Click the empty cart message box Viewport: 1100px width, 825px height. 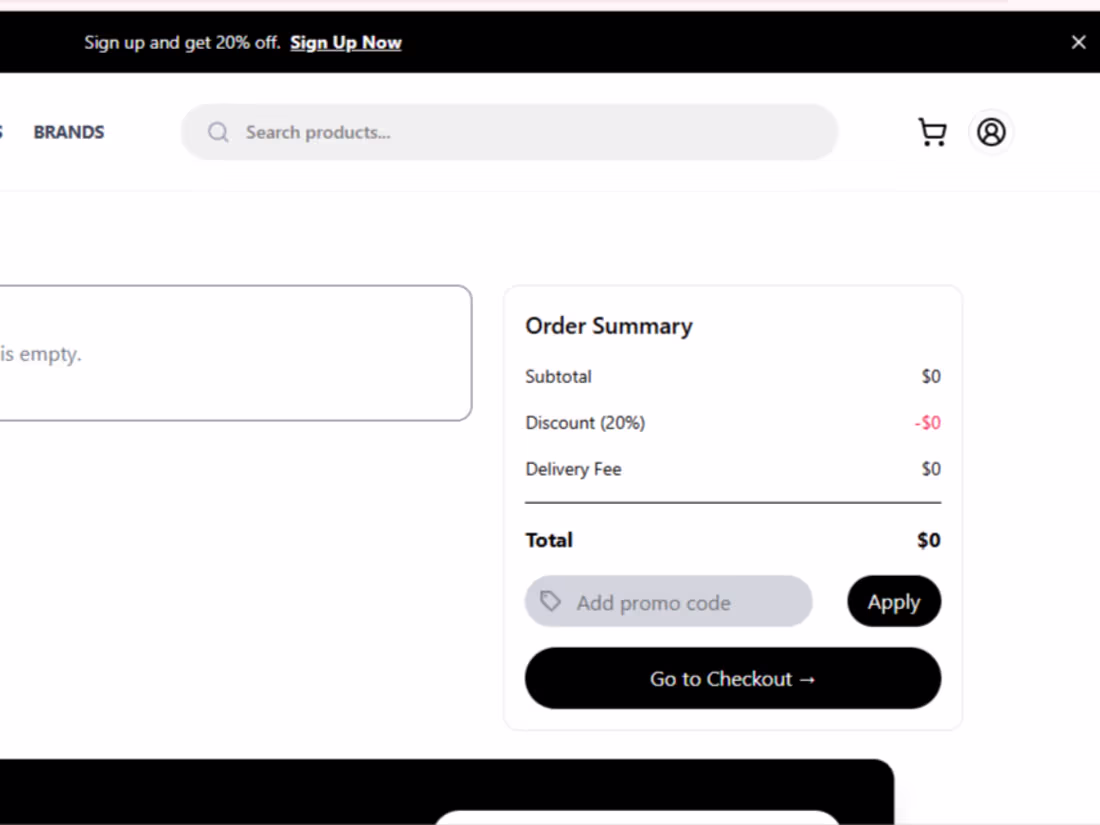pos(236,353)
